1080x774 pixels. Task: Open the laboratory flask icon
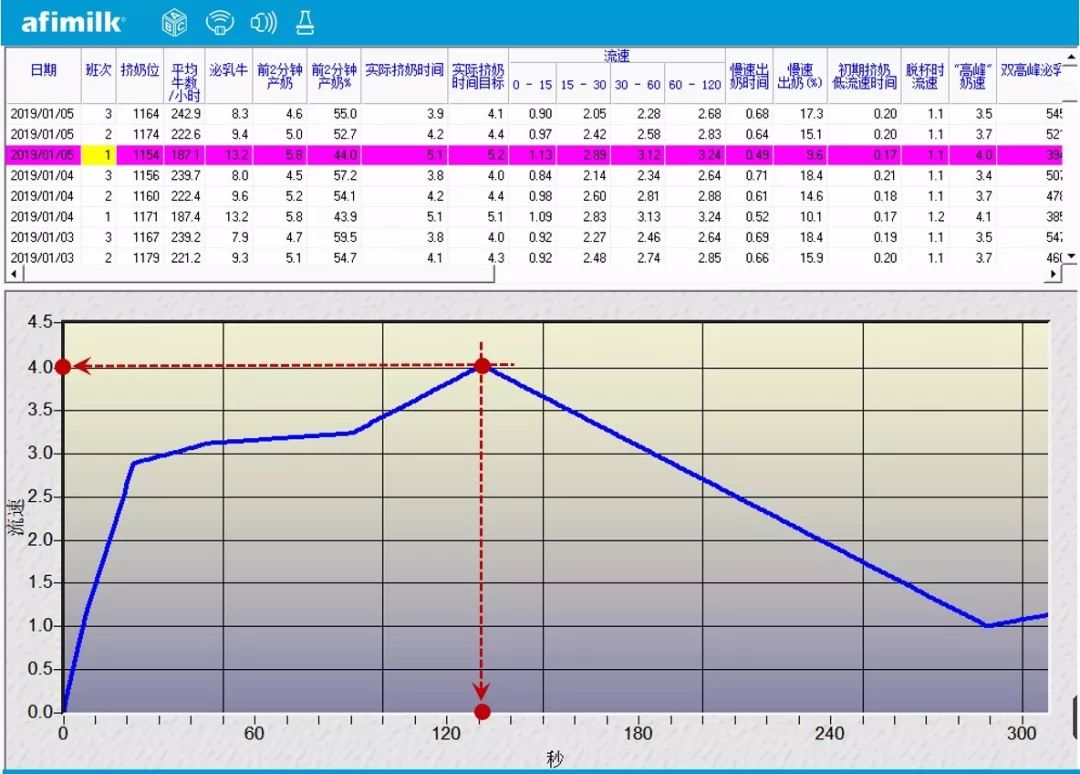[304, 22]
